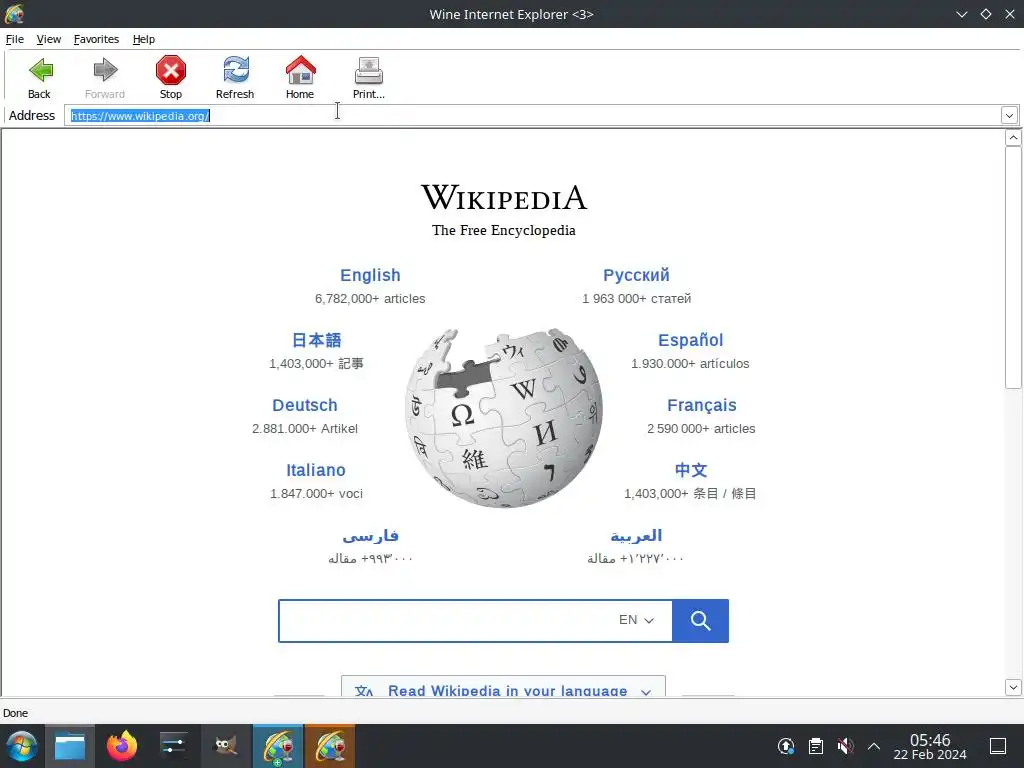Click the page scrollbar up arrow
This screenshot has height=768, width=1024.
[x=1013, y=137]
